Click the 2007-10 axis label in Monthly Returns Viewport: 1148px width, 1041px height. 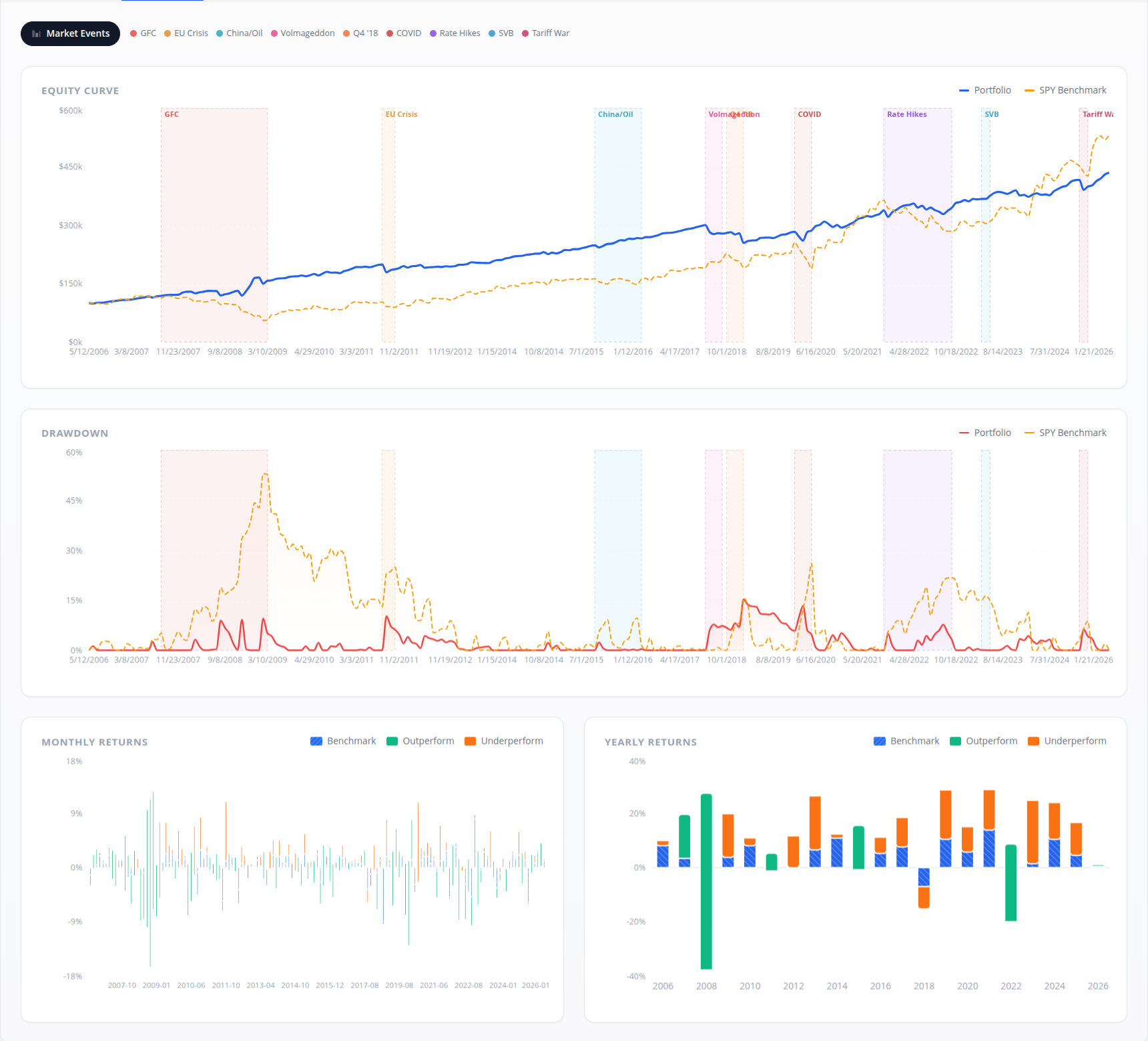click(122, 986)
